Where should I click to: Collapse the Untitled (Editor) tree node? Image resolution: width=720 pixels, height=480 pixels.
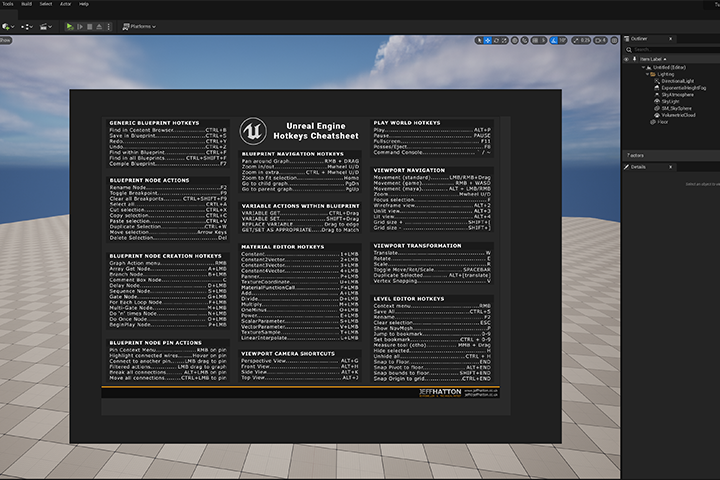pos(643,67)
